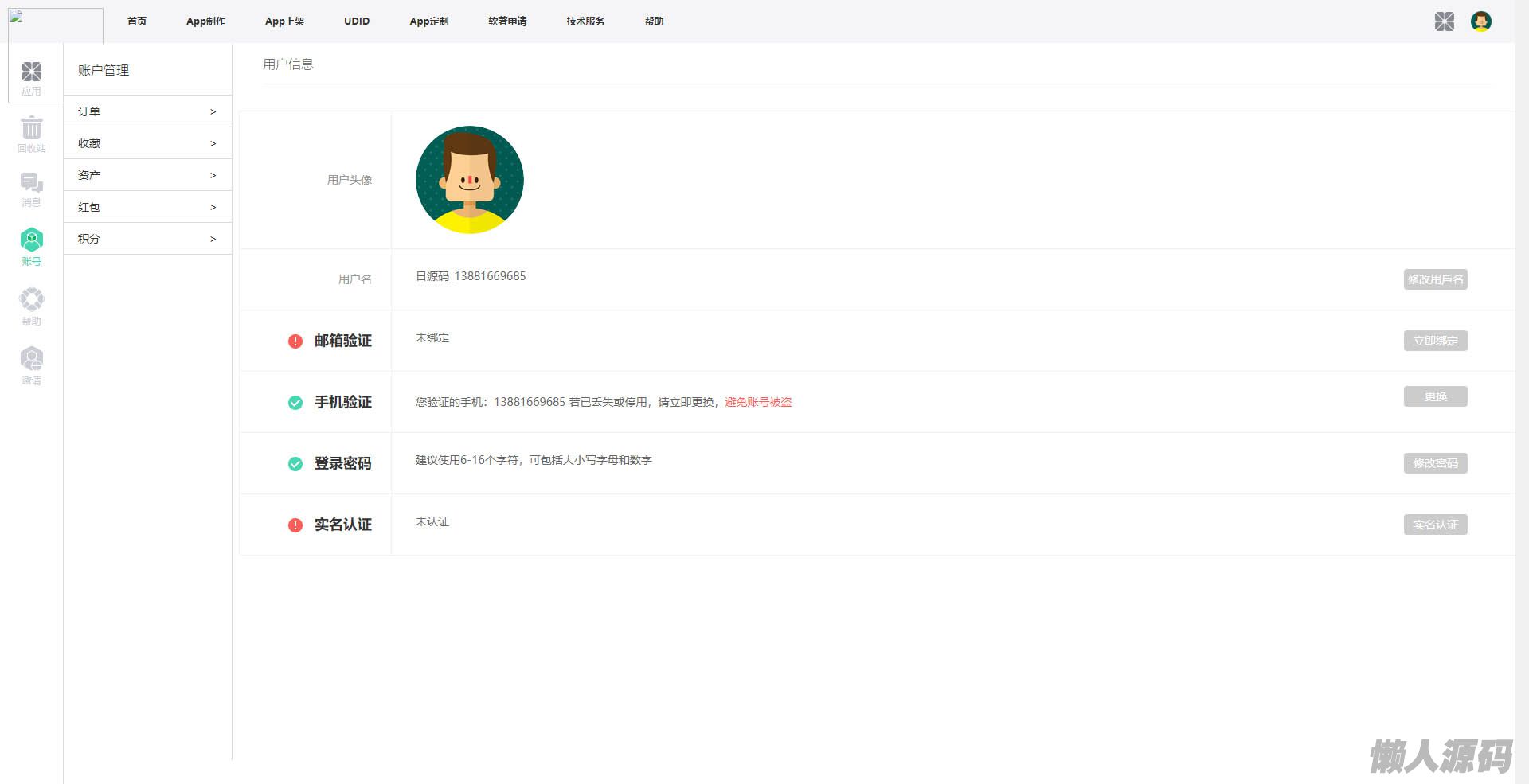Expand the 收藏 section in account menu
This screenshot has height=784, width=1529.
(x=147, y=143)
